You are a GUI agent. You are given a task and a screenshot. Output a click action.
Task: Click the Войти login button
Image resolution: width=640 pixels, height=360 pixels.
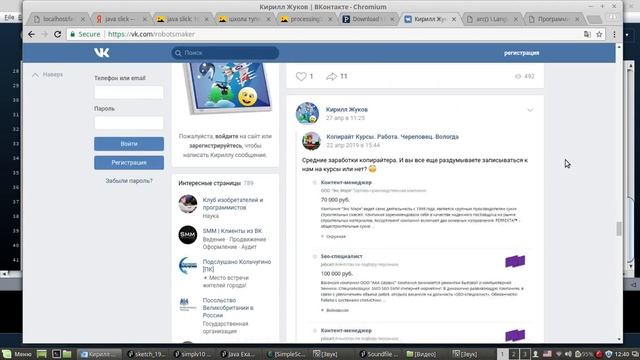pyautogui.click(x=129, y=144)
